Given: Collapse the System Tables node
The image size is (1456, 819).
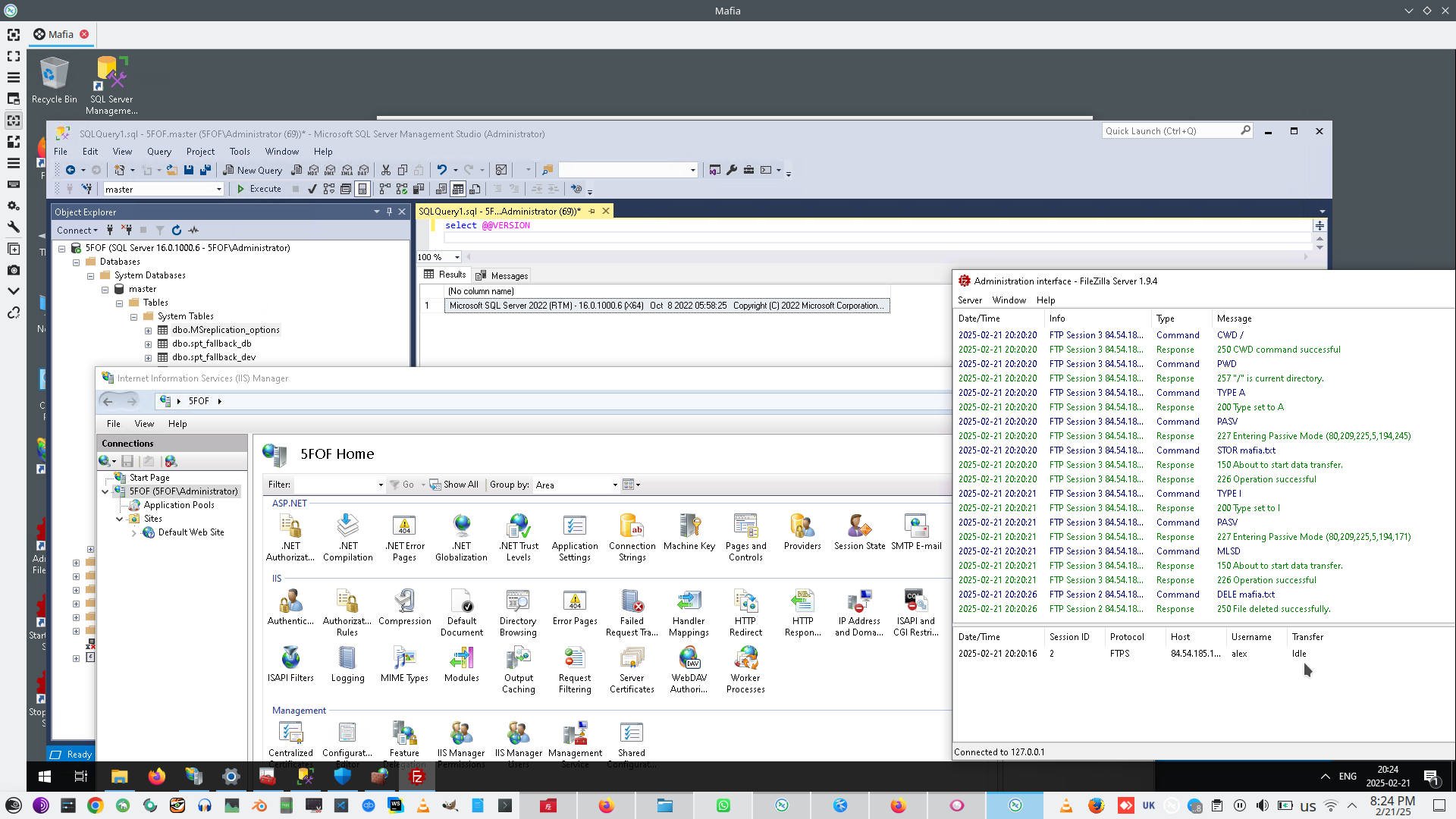Looking at the screenshot, I should (133, 317).
